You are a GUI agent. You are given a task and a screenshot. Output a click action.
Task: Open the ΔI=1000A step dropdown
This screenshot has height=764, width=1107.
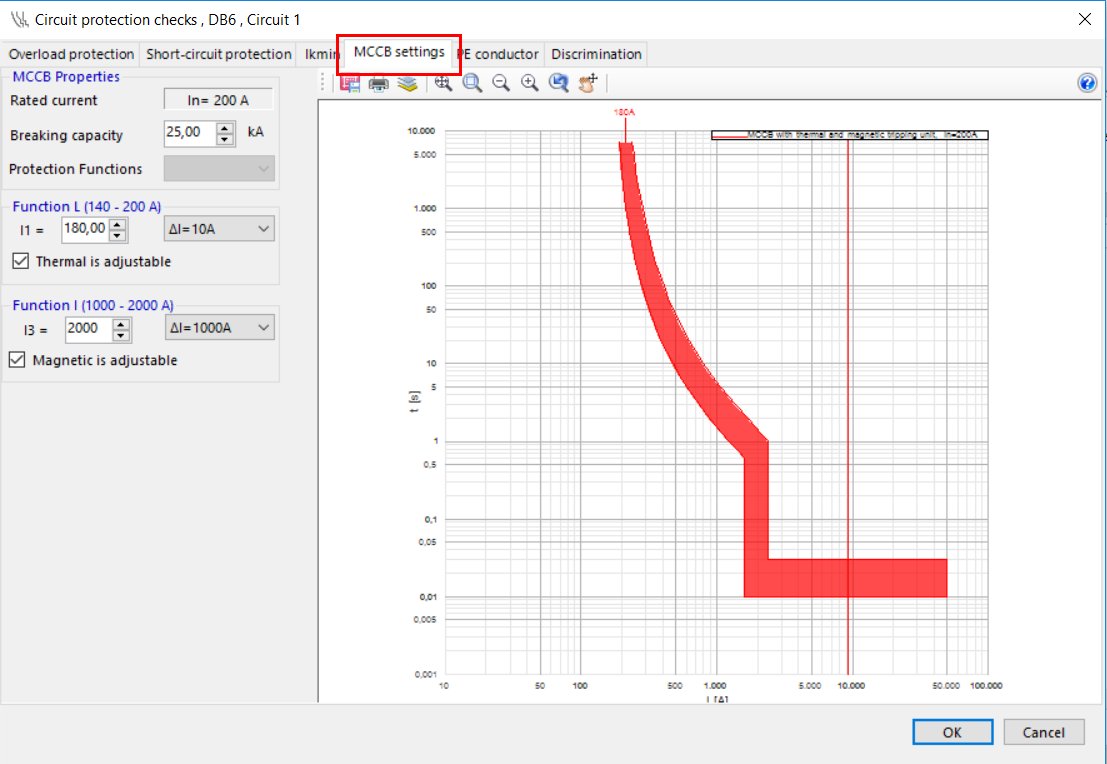click(x=218, y=328)
